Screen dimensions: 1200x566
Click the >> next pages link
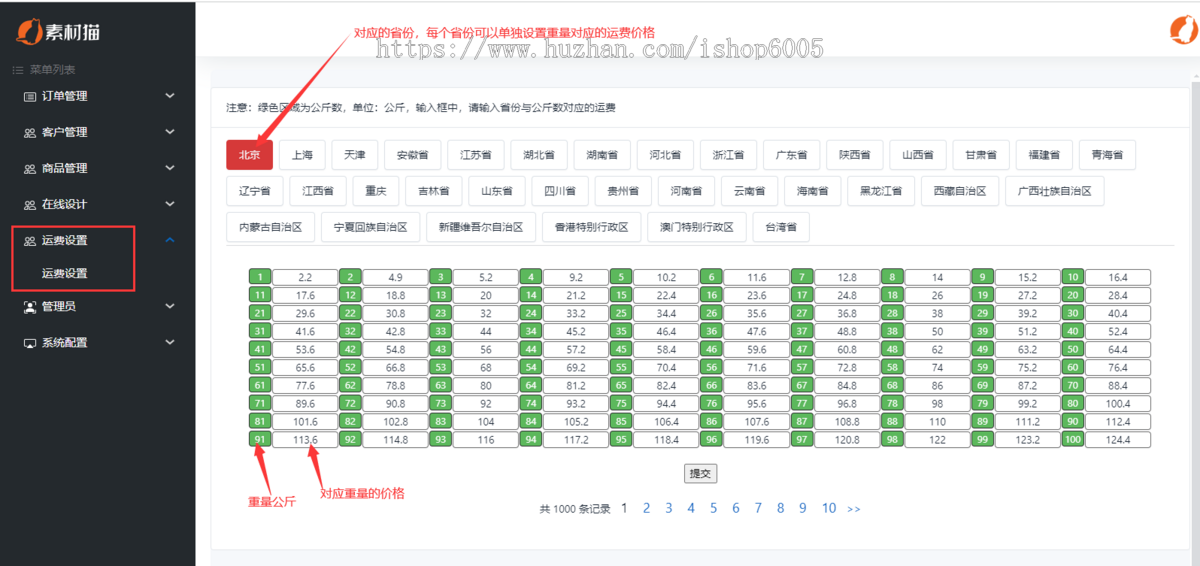point(853,509)
